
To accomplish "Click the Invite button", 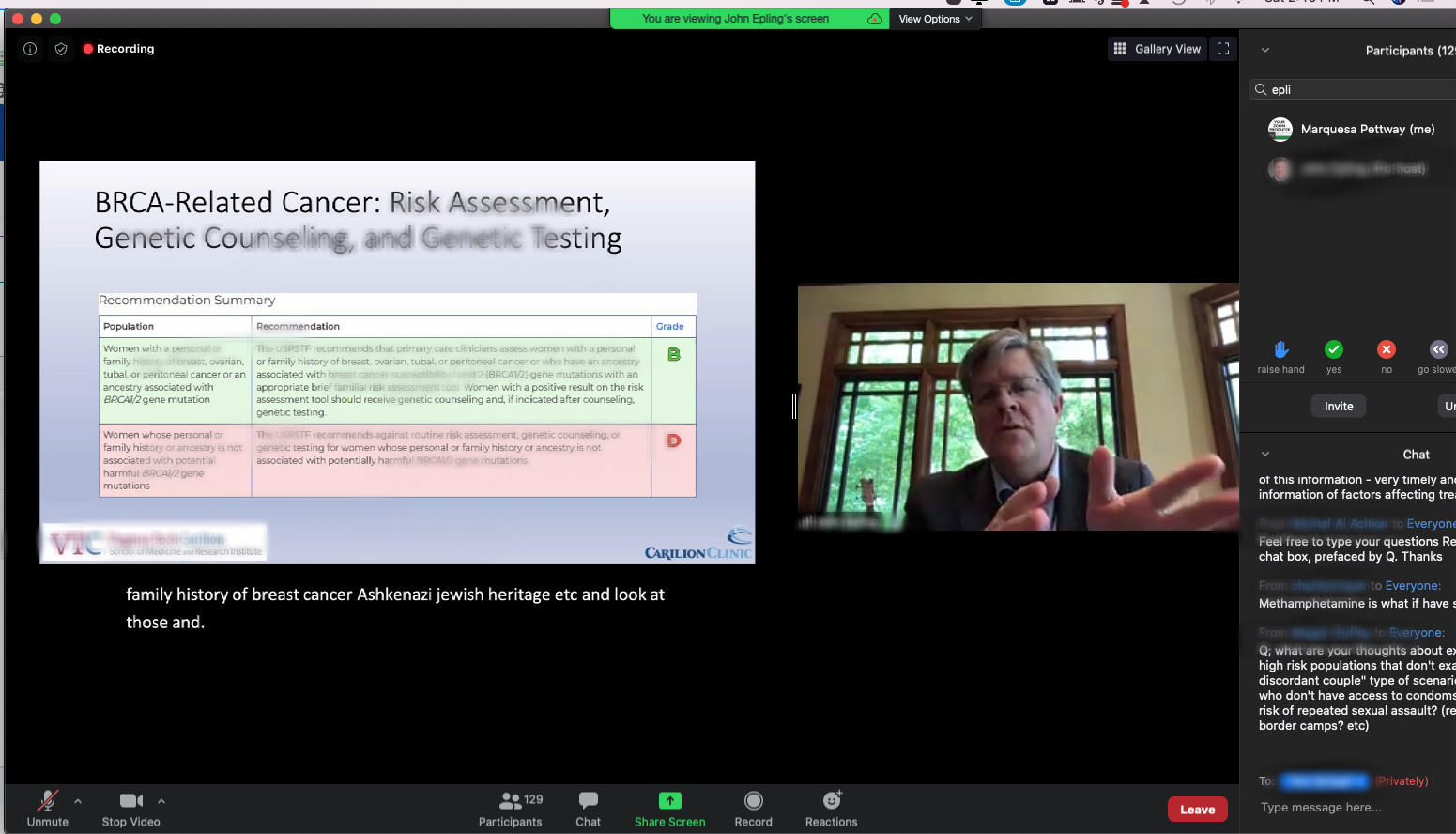I will pos(1339,406).
